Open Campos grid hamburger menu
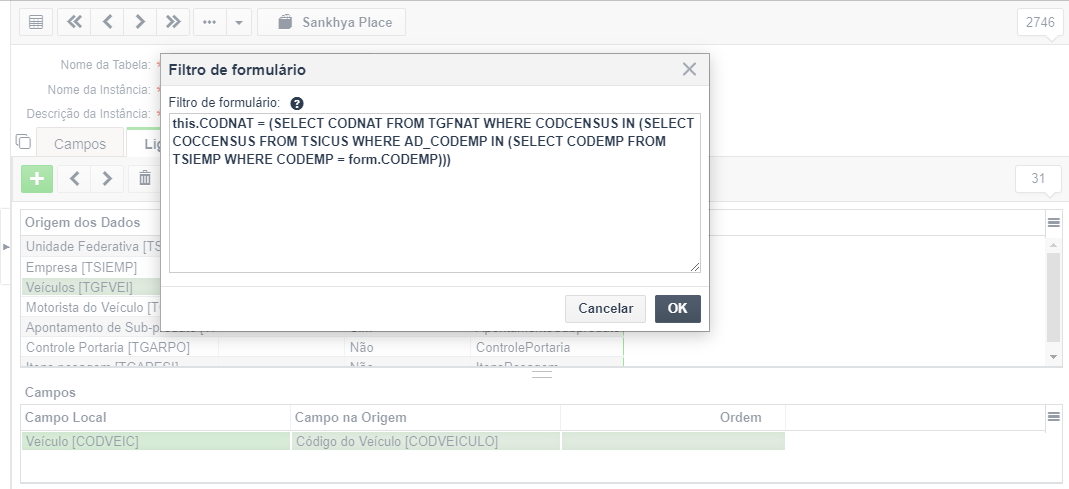Image resolution: width=1069 pixels, height=489 pixels. 1053,417
